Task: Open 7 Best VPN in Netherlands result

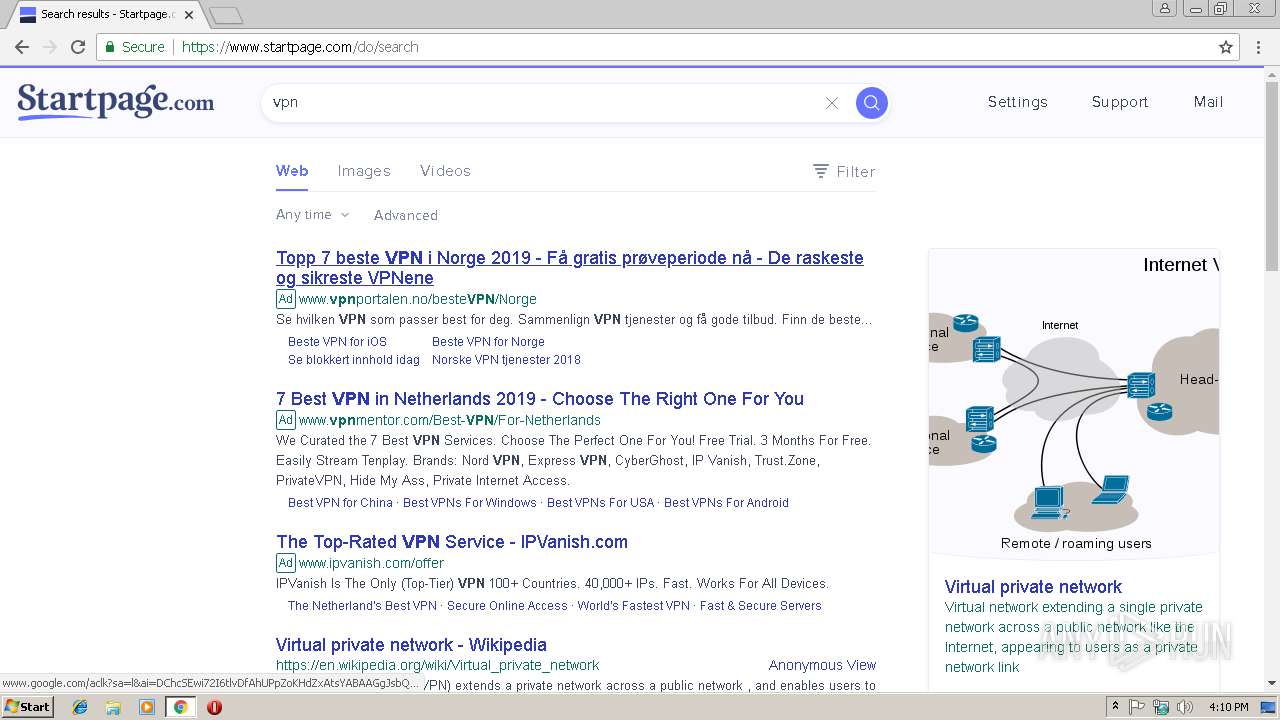Action: click(x=540, y=399)
